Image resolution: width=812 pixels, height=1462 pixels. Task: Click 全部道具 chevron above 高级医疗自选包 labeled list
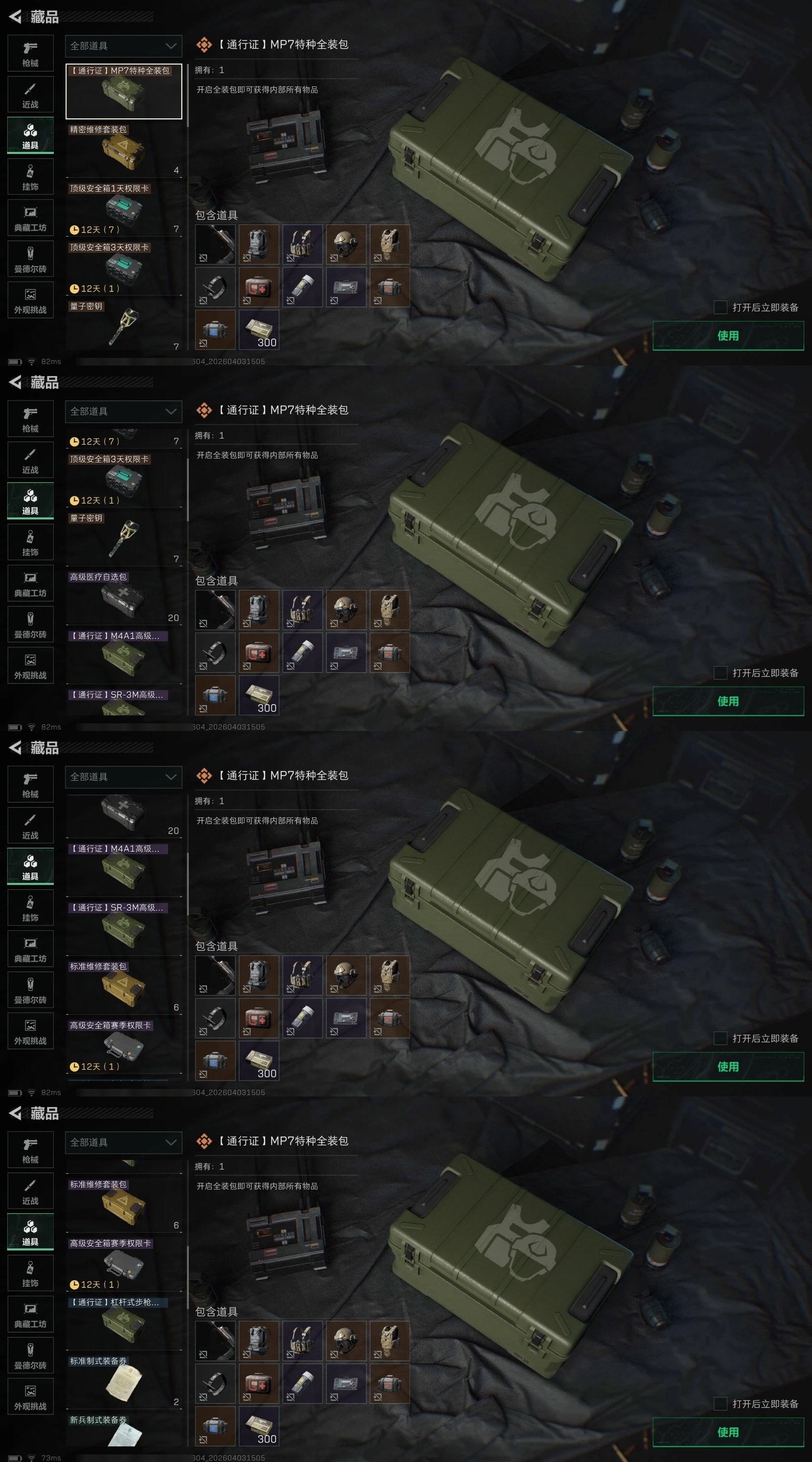pos(171,412)
